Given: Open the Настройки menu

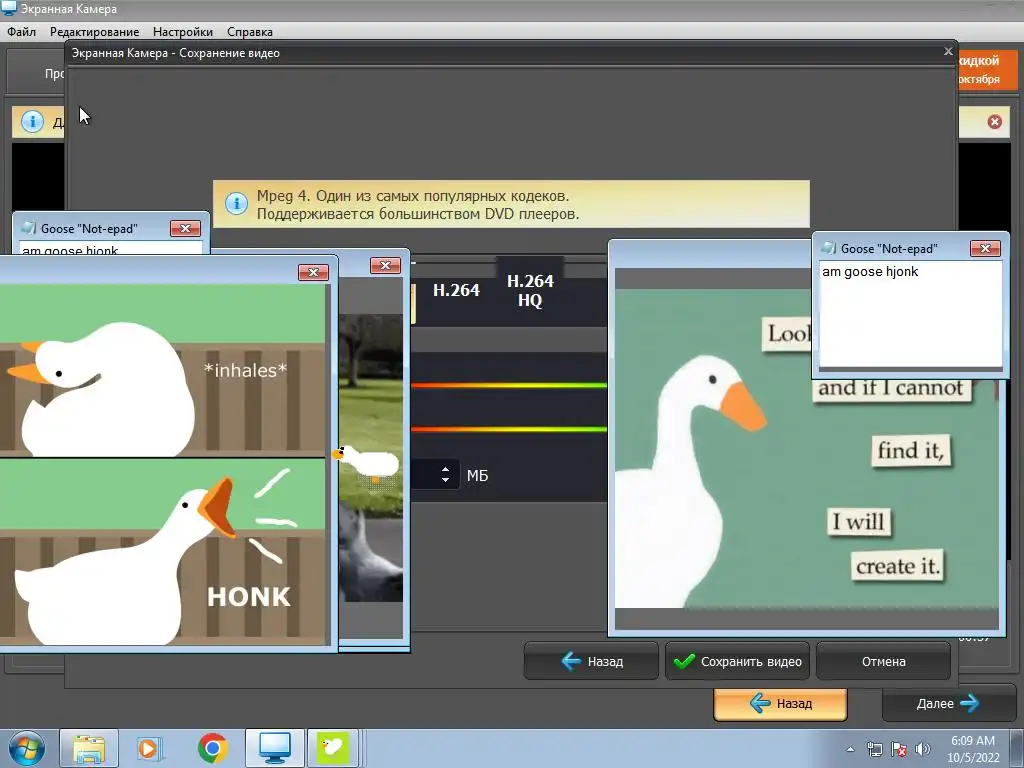Looking at the screenshot, I should [183, 31].
